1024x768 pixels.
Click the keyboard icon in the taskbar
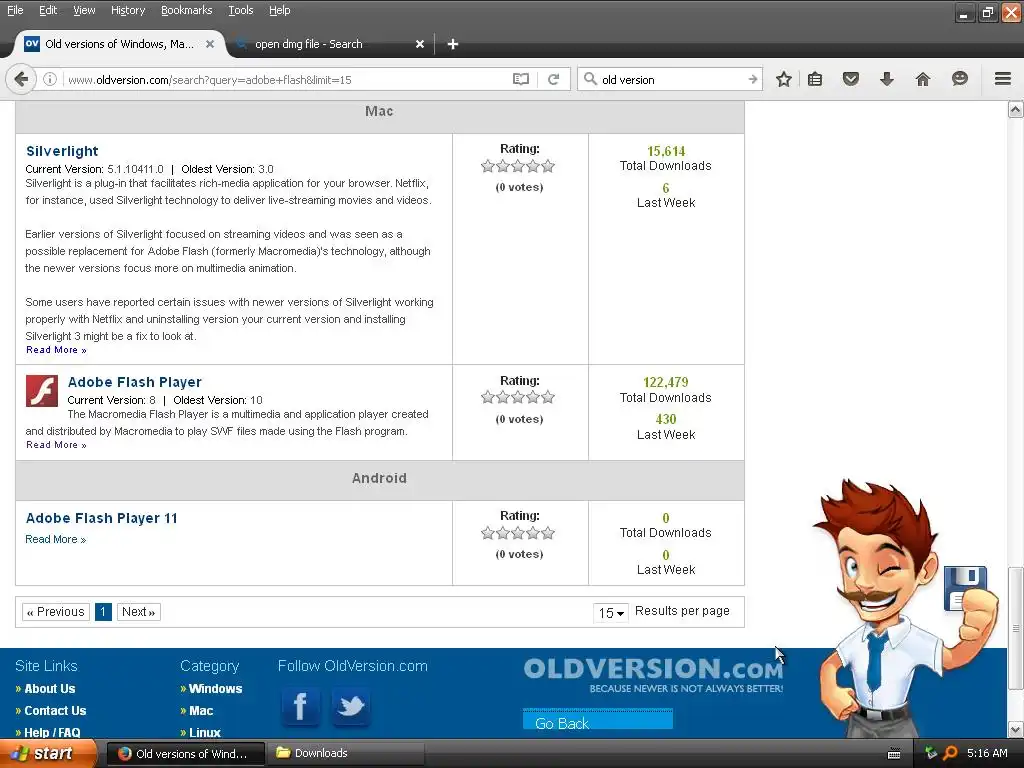point(894,754)
